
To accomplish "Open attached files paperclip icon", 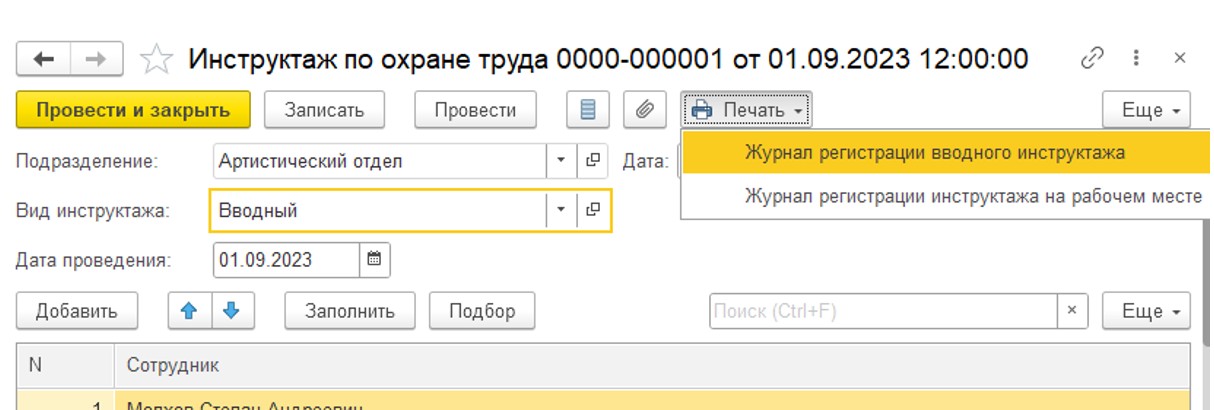I will 645,110.
